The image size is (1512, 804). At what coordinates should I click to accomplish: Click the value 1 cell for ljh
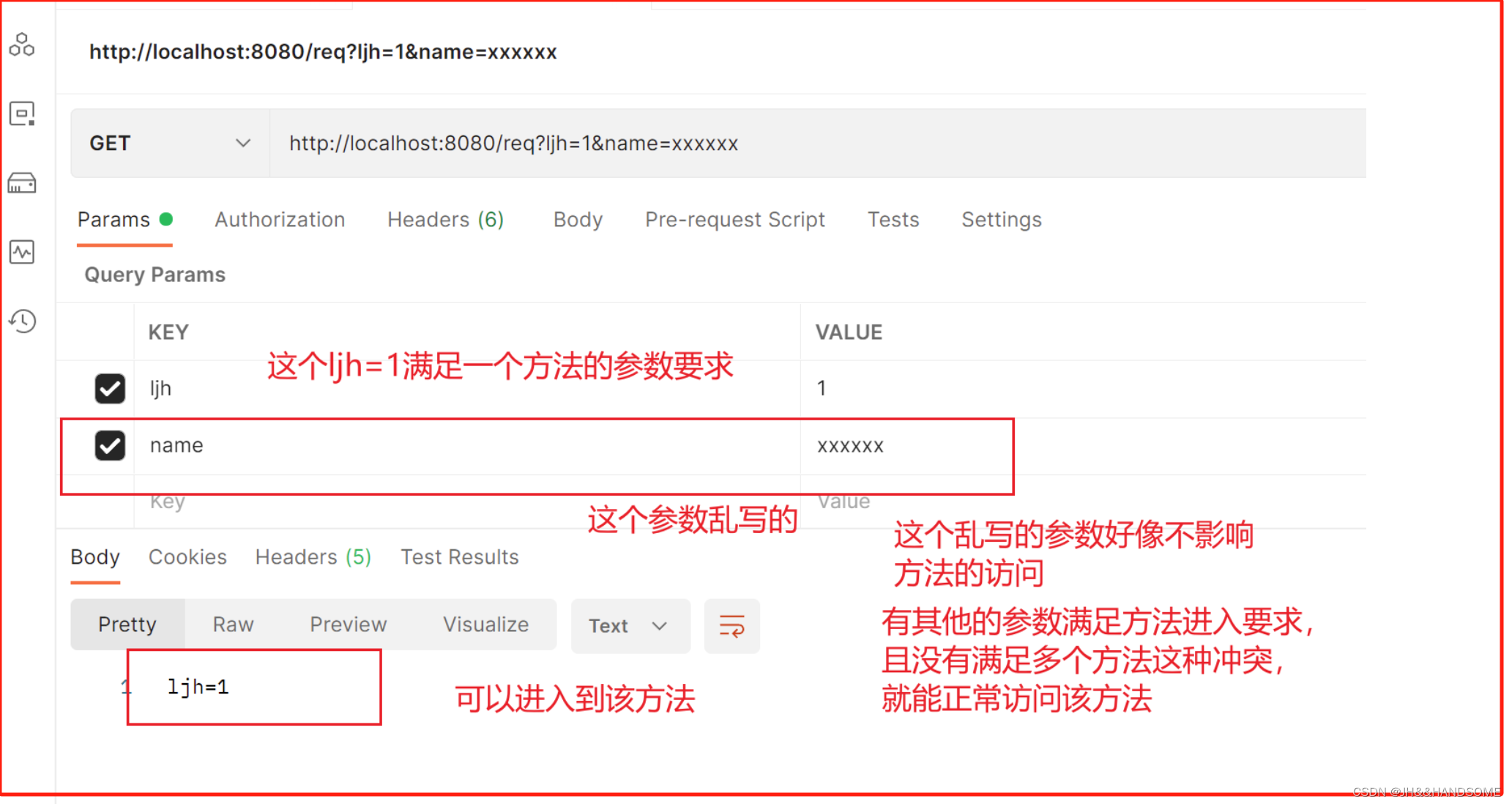point(1084,388)
